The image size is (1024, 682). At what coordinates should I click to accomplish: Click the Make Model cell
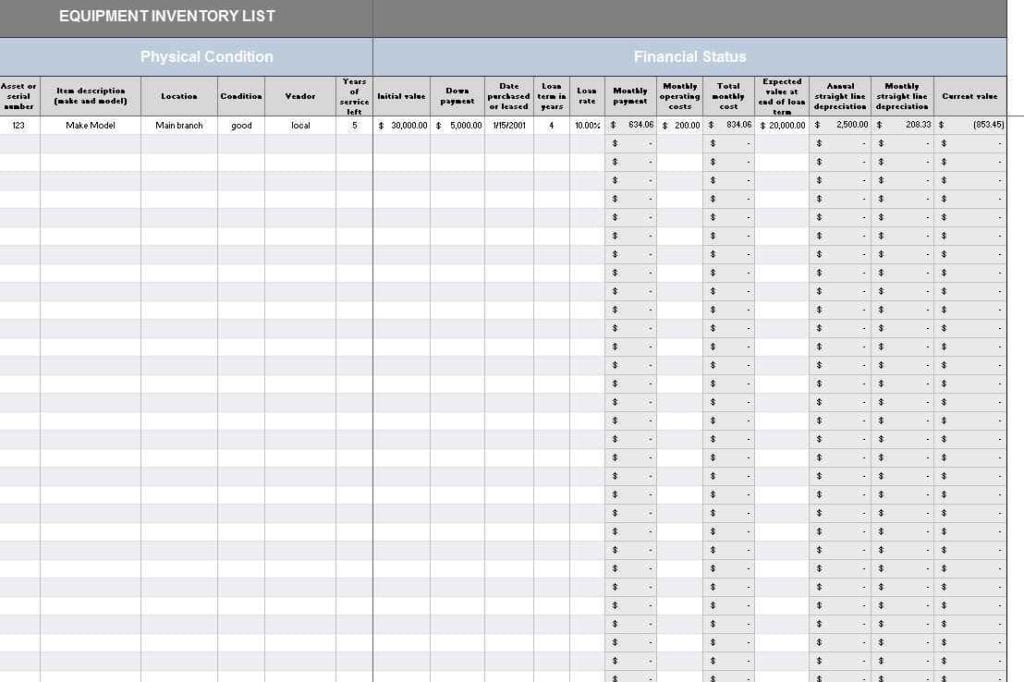pos(92,125)
